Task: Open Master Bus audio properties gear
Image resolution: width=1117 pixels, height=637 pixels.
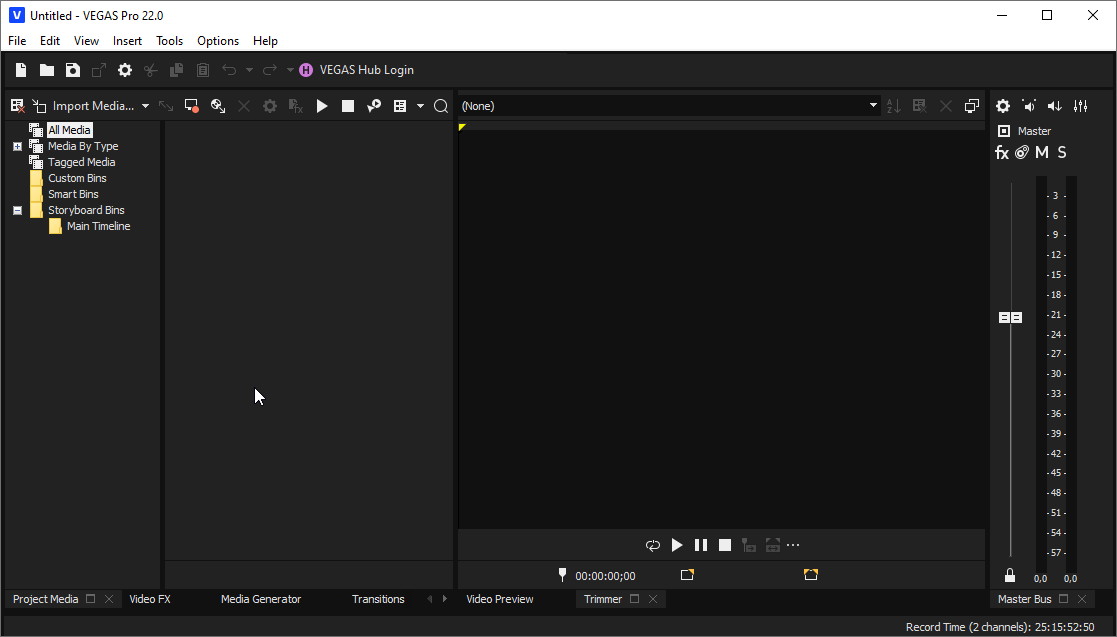Action: [x=1003, y=106]
